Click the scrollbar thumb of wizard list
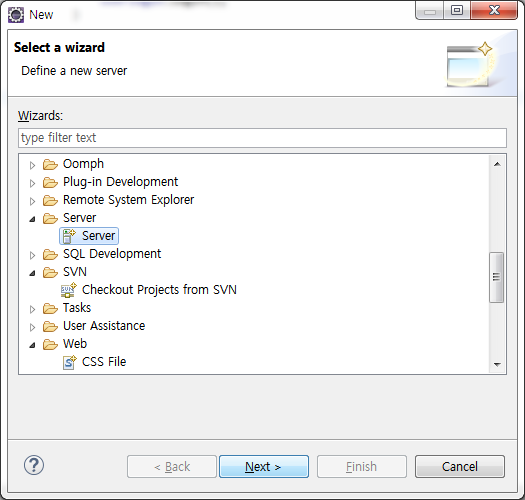Image resolution: width=525 pixels, height=500 pixels. point(497,277)
